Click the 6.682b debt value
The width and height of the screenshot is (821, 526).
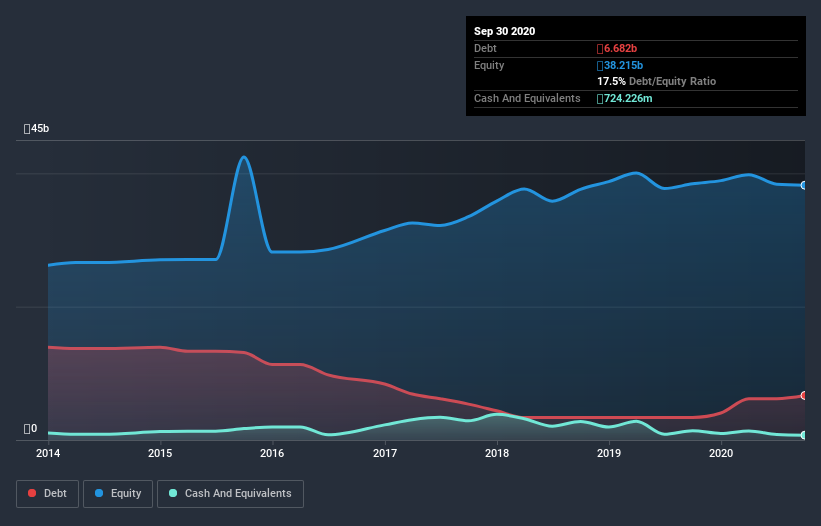[617, 49]
